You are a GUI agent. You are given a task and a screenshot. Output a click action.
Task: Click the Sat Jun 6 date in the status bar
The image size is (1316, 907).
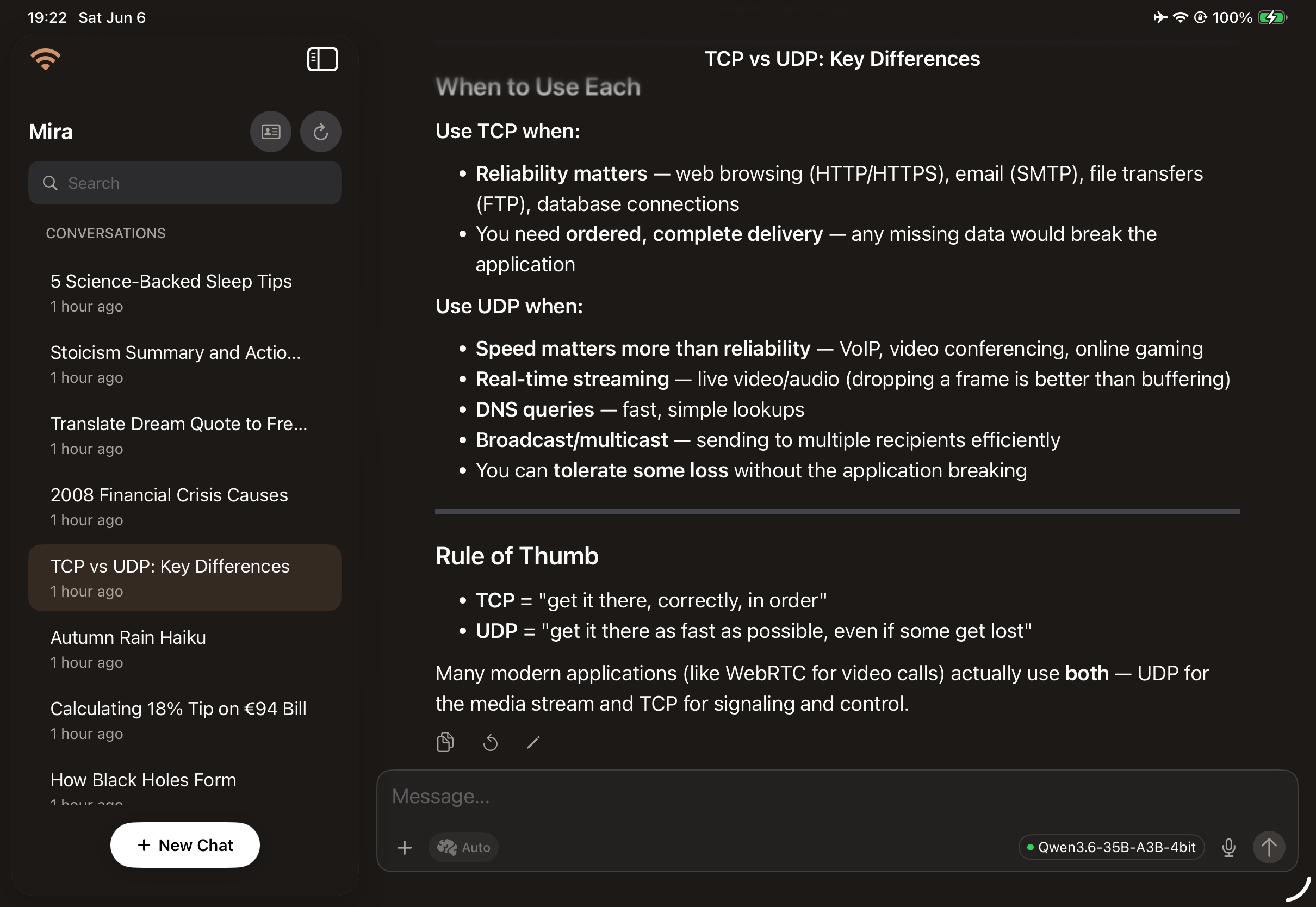(112, 17)
